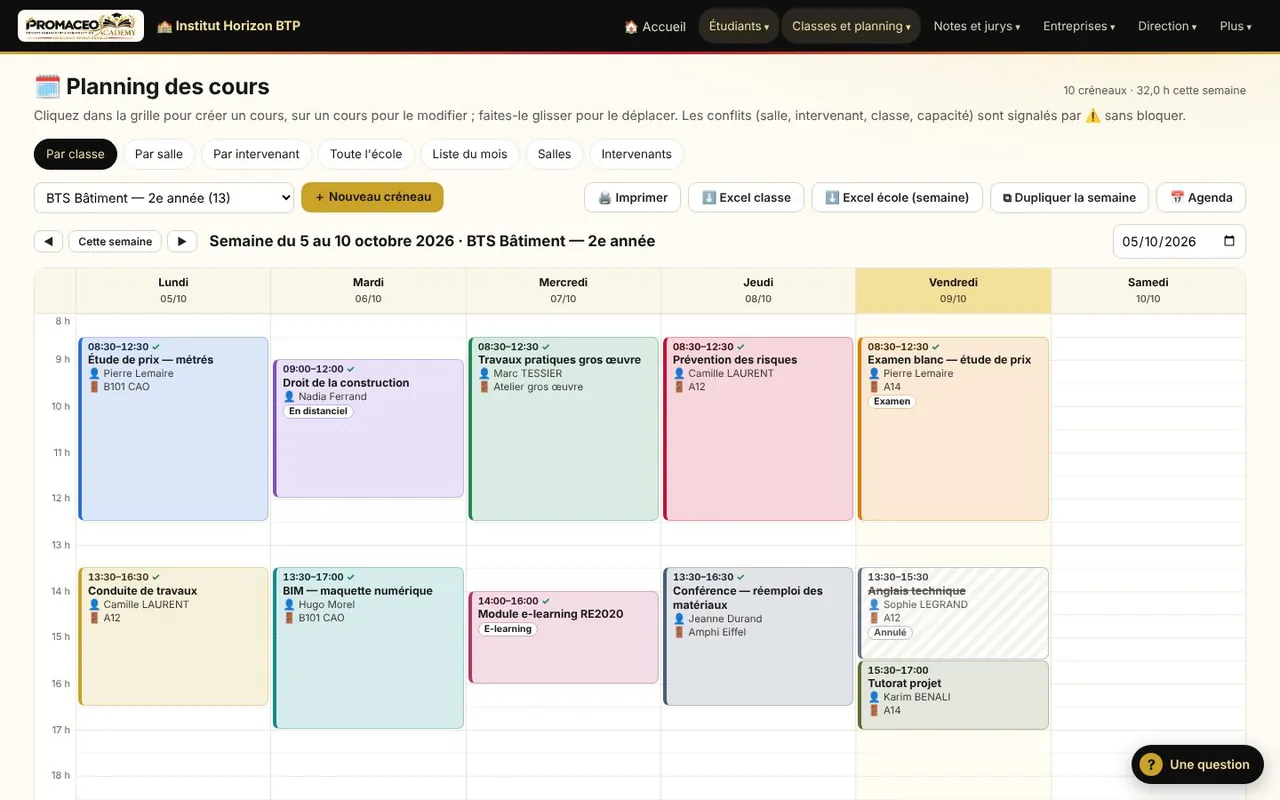Screen dimensions: 1280x800
Task: Download the Excel classe export
Action: tap(746, 197)
